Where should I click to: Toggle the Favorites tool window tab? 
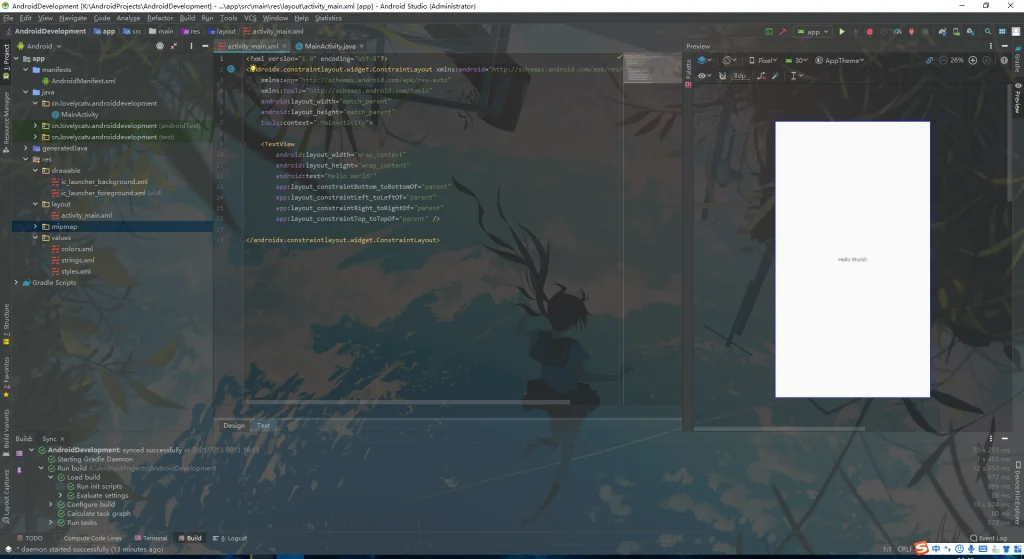click(x=6, y=377)
